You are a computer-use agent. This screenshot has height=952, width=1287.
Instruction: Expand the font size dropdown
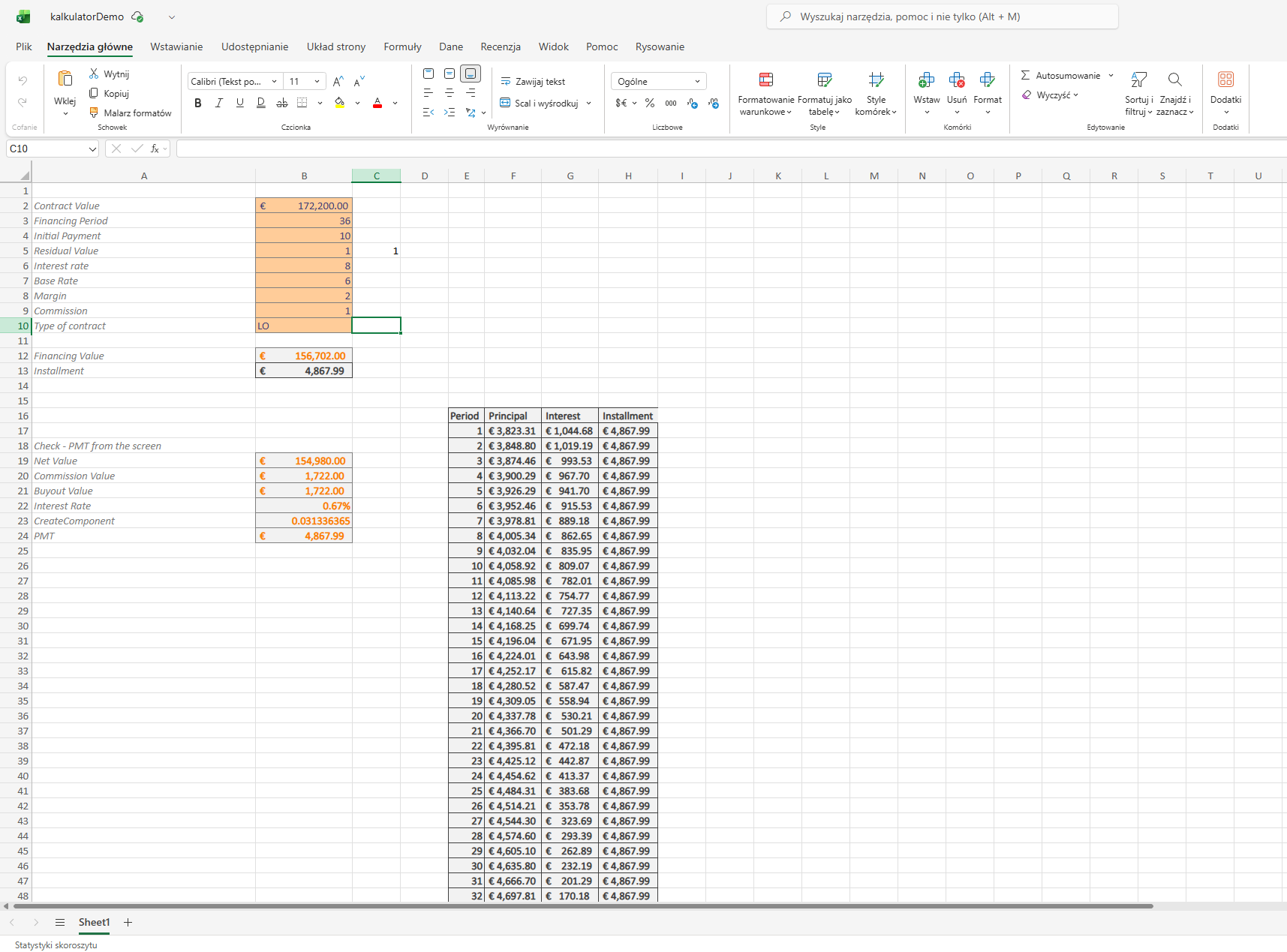click(316, 81)
